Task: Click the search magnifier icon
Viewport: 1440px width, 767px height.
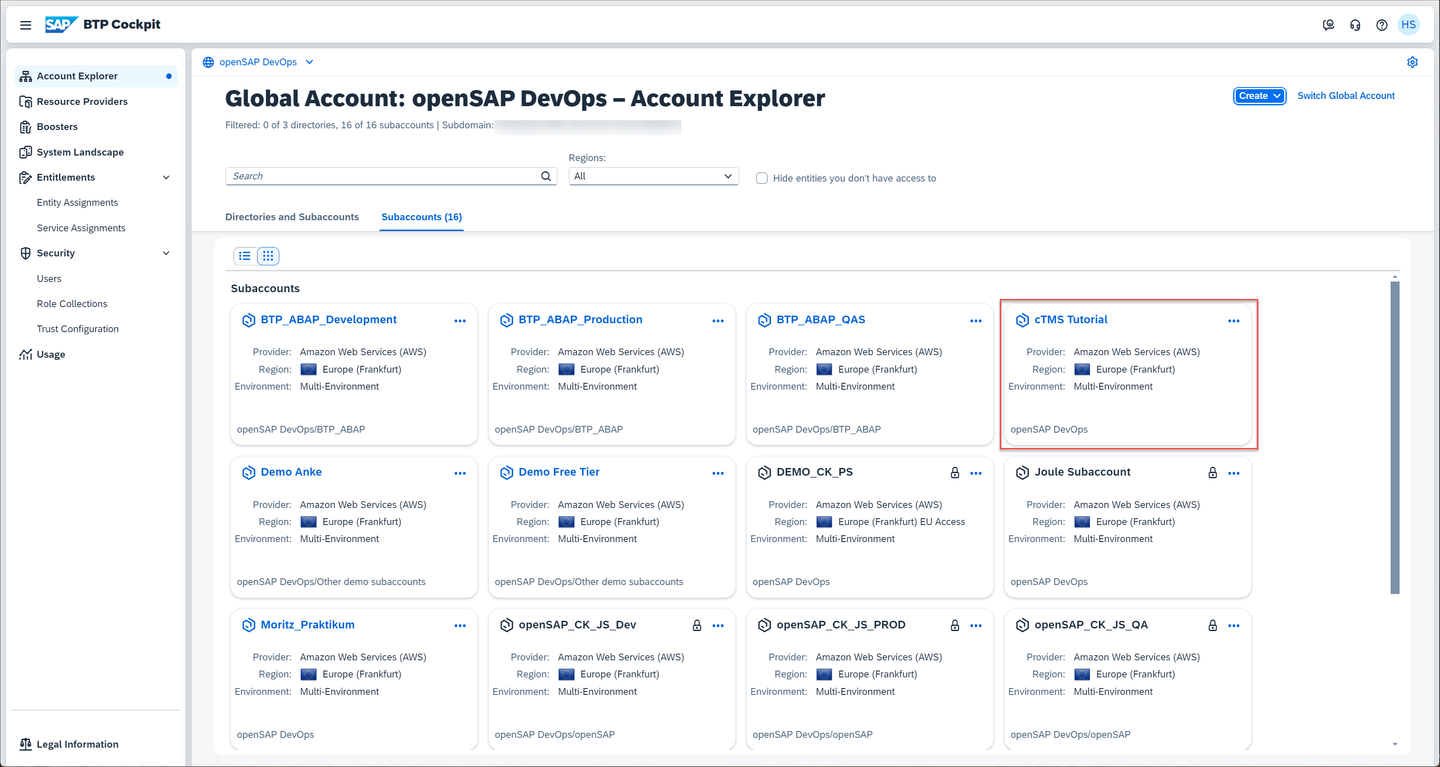Action: [x=546, y=176]
